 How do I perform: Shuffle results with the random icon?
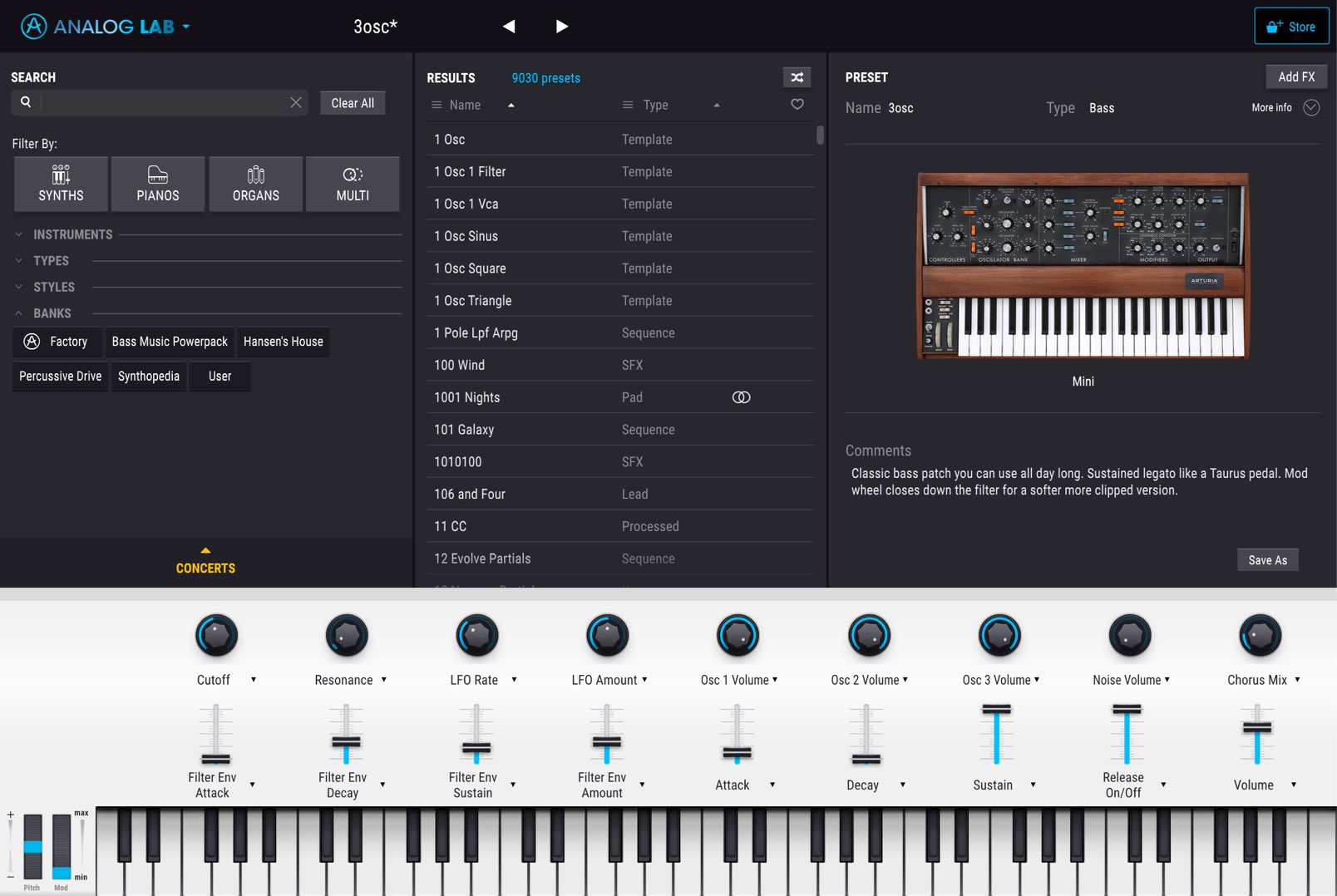(x=797, y=77)
